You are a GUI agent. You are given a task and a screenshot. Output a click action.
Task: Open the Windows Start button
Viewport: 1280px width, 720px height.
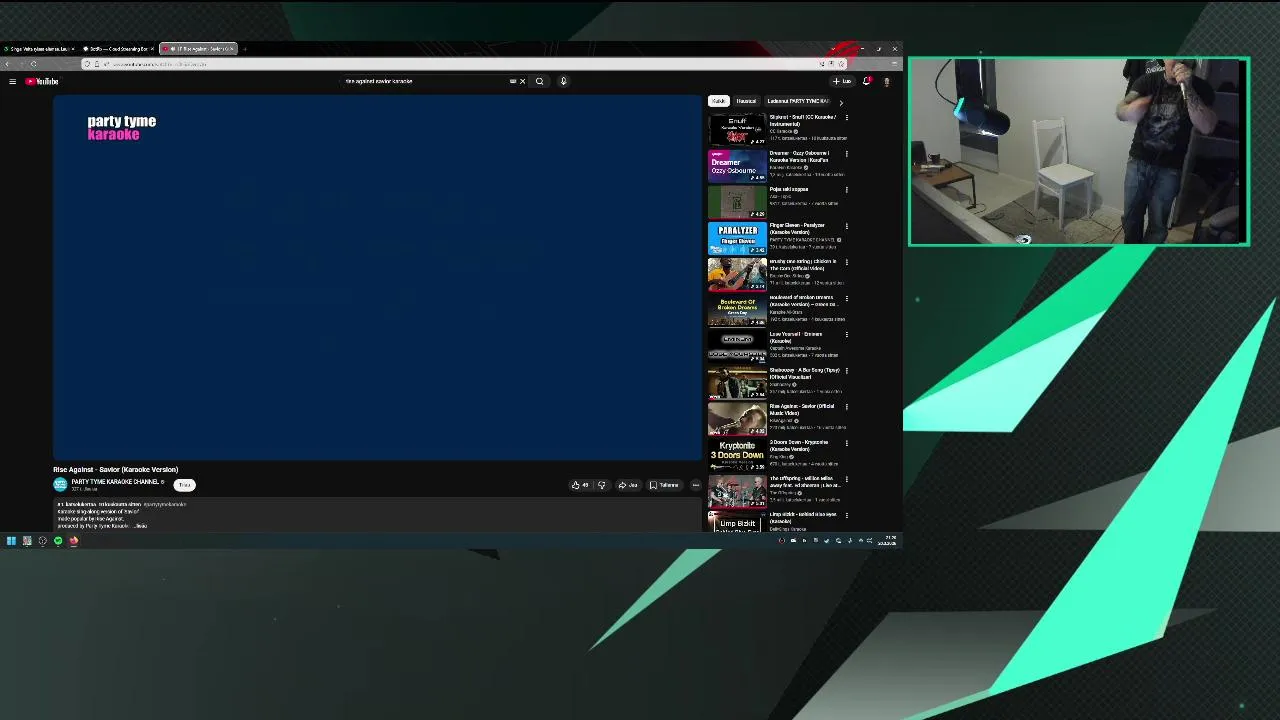point(11,541)
